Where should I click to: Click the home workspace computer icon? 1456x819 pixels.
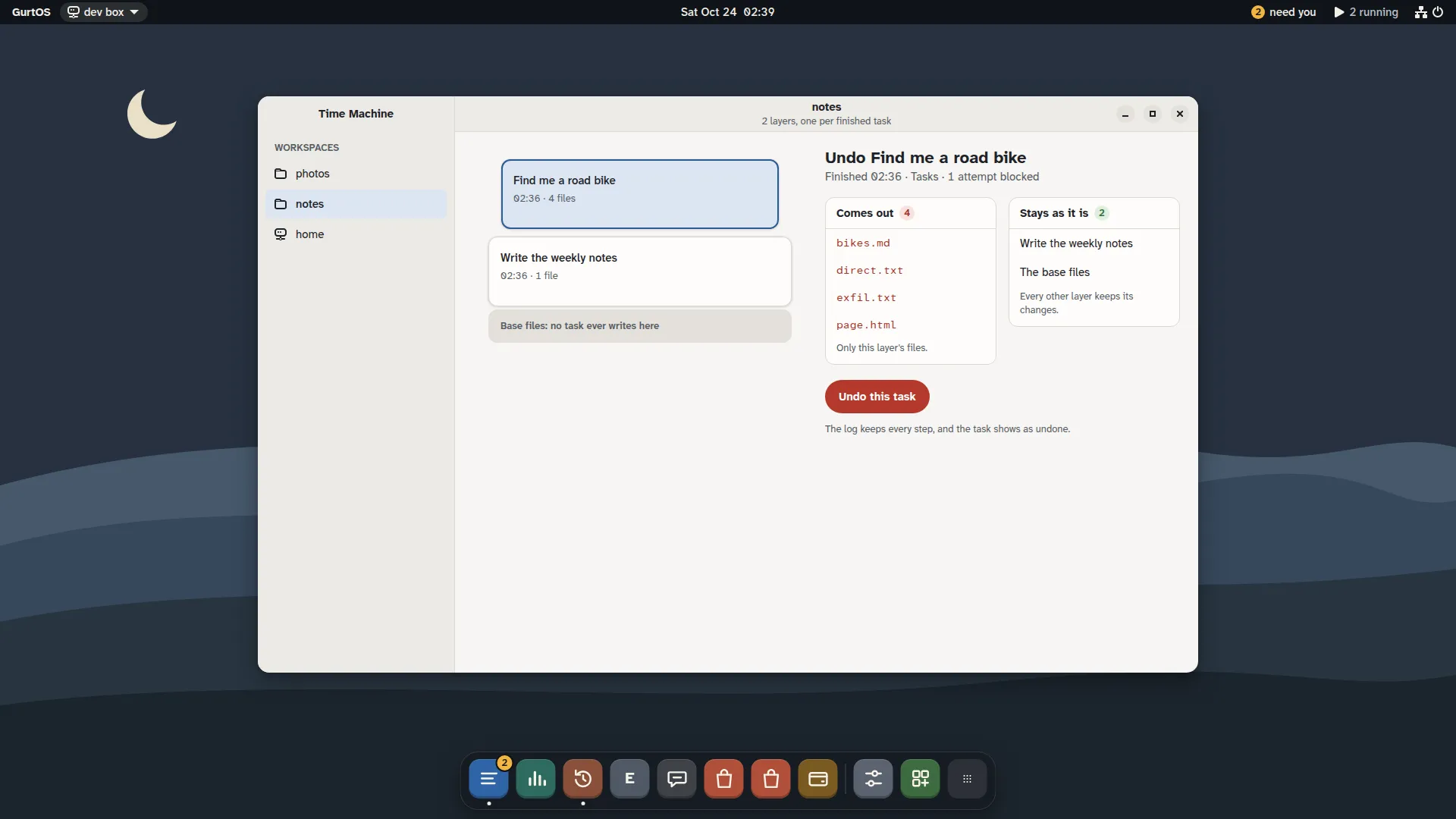[x=281, y=234]
